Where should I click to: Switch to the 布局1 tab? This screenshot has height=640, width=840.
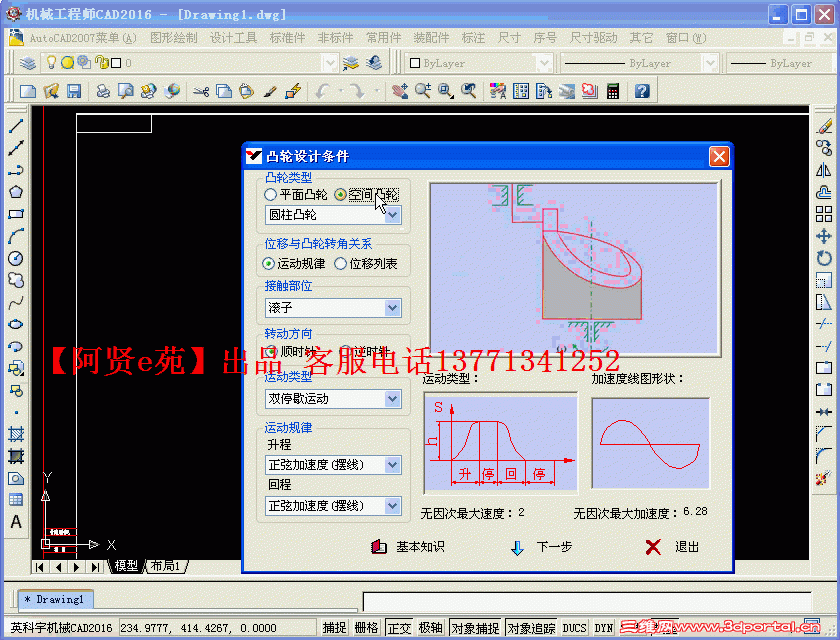click(x=165, y=566)
